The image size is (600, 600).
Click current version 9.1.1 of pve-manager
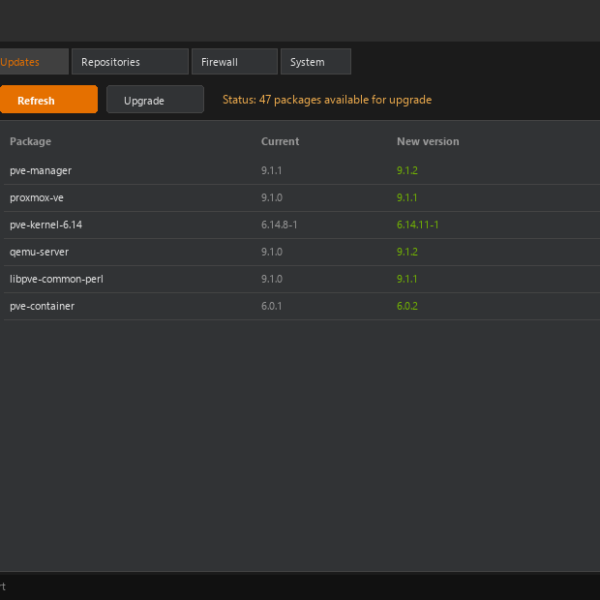tap(271, 171)
